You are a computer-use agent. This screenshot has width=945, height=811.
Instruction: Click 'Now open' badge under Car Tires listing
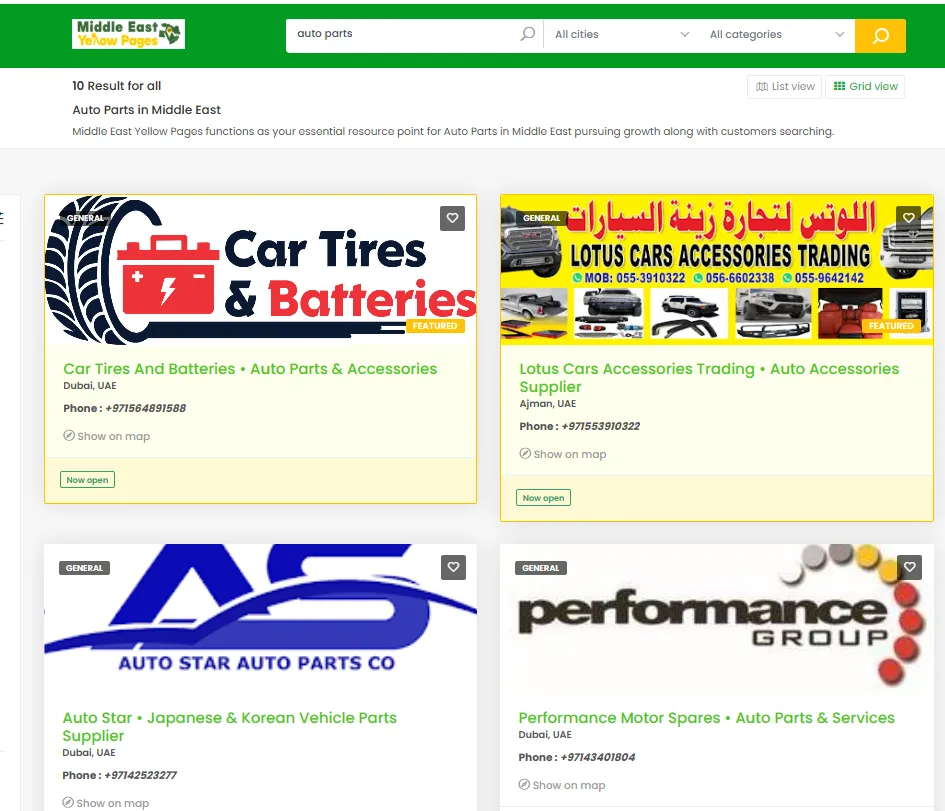(x=87, y=480)
